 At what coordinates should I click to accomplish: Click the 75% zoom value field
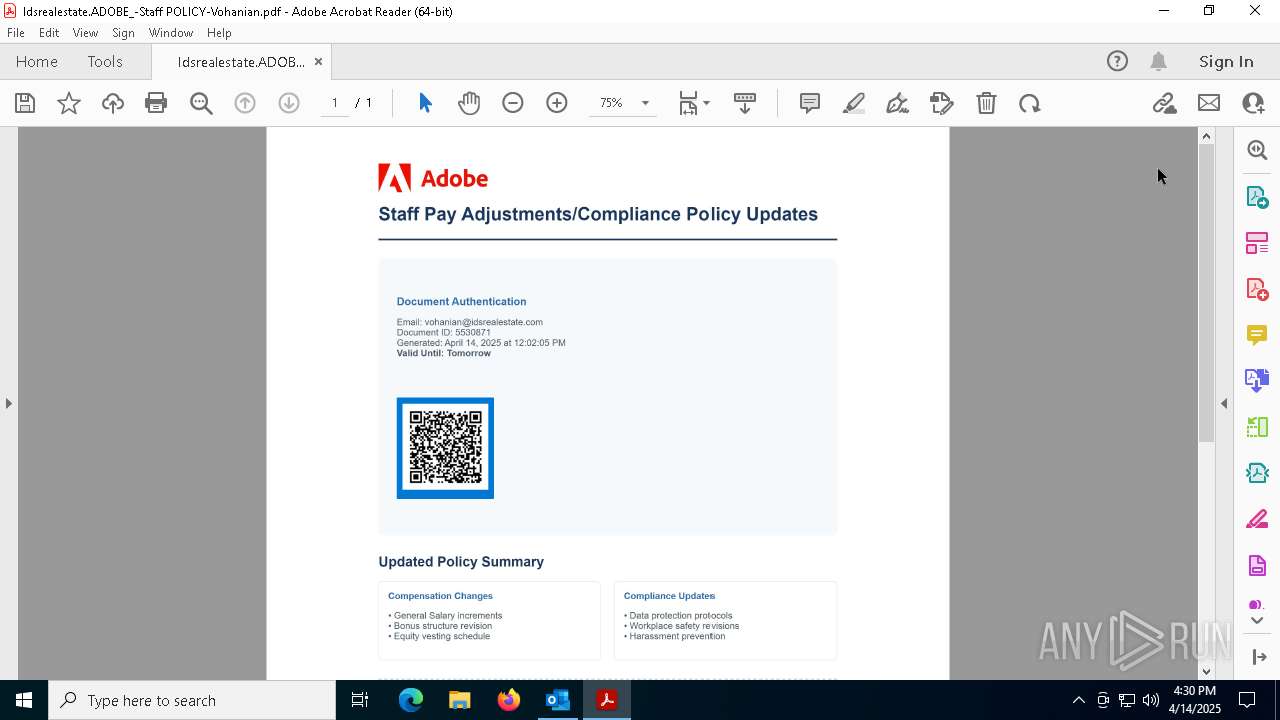tap(611, 103)
